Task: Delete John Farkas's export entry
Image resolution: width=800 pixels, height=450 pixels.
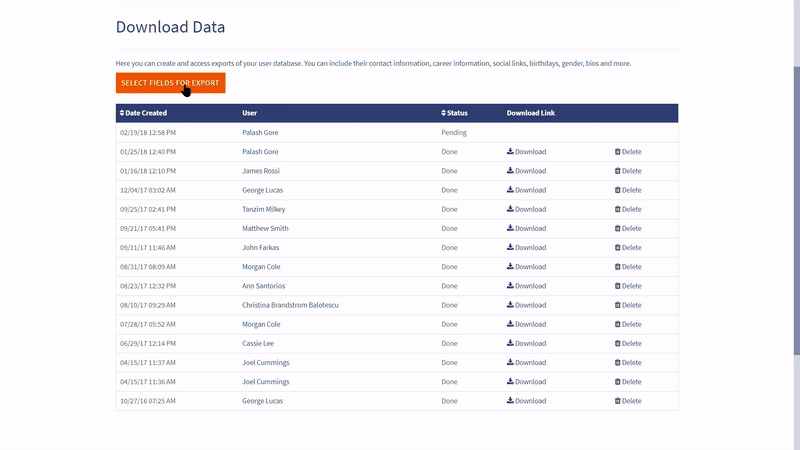Action: point(628,248)
